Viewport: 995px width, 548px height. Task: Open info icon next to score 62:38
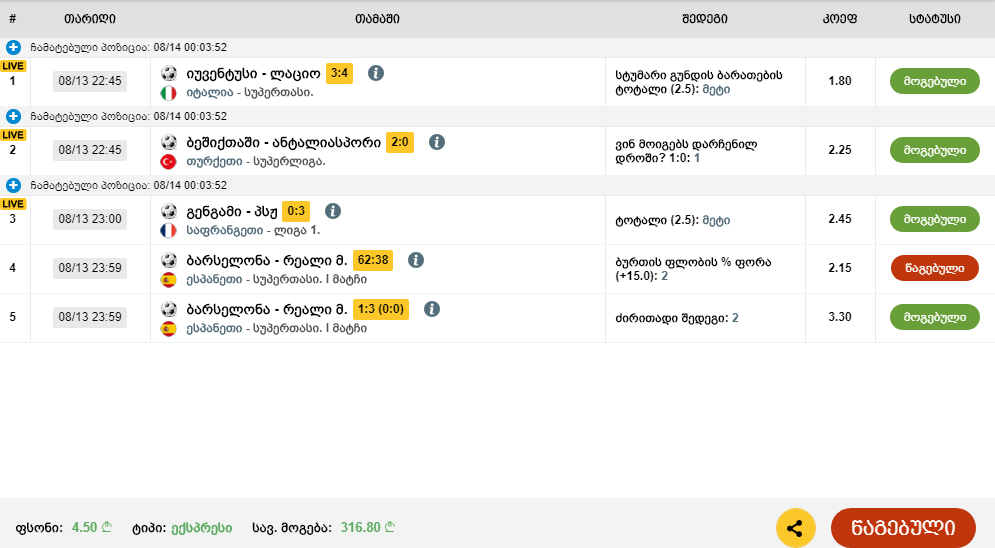[x=416, y=260]
